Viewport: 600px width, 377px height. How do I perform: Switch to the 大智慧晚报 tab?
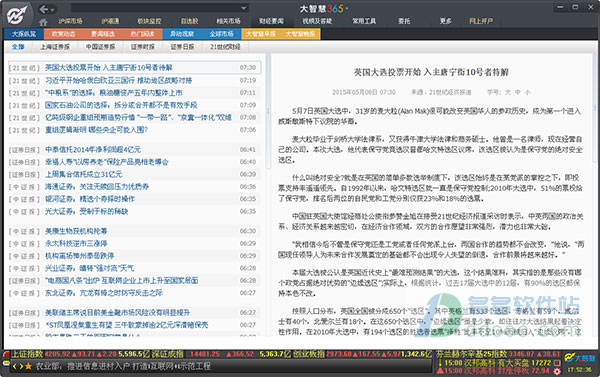point(300,34)
